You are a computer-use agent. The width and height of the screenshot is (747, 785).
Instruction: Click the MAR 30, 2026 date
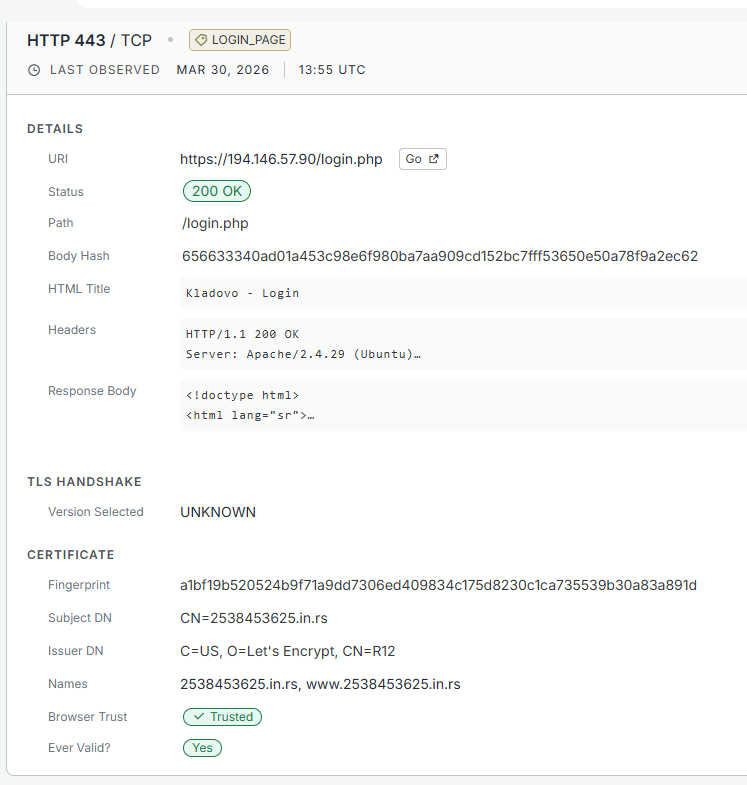[223, 70]
